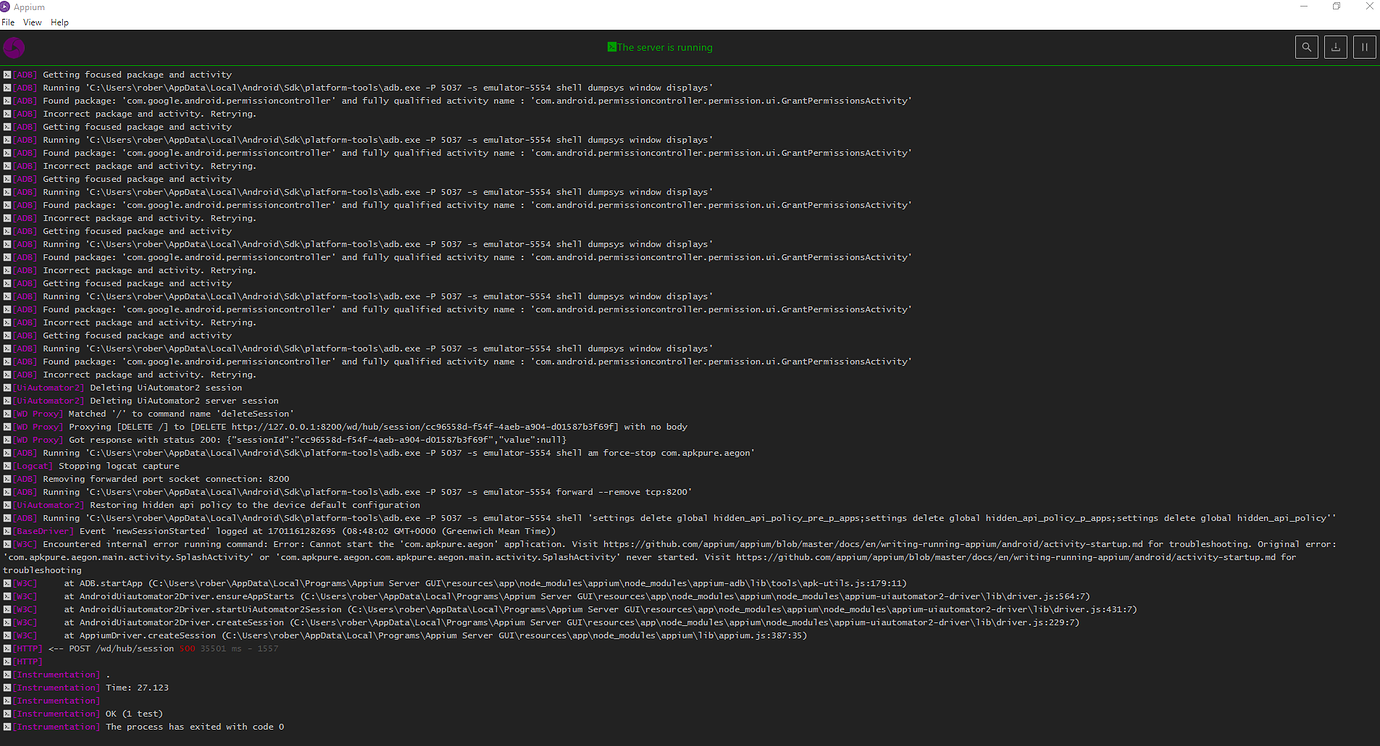Pause the streaming log output

click(1364, 46)
